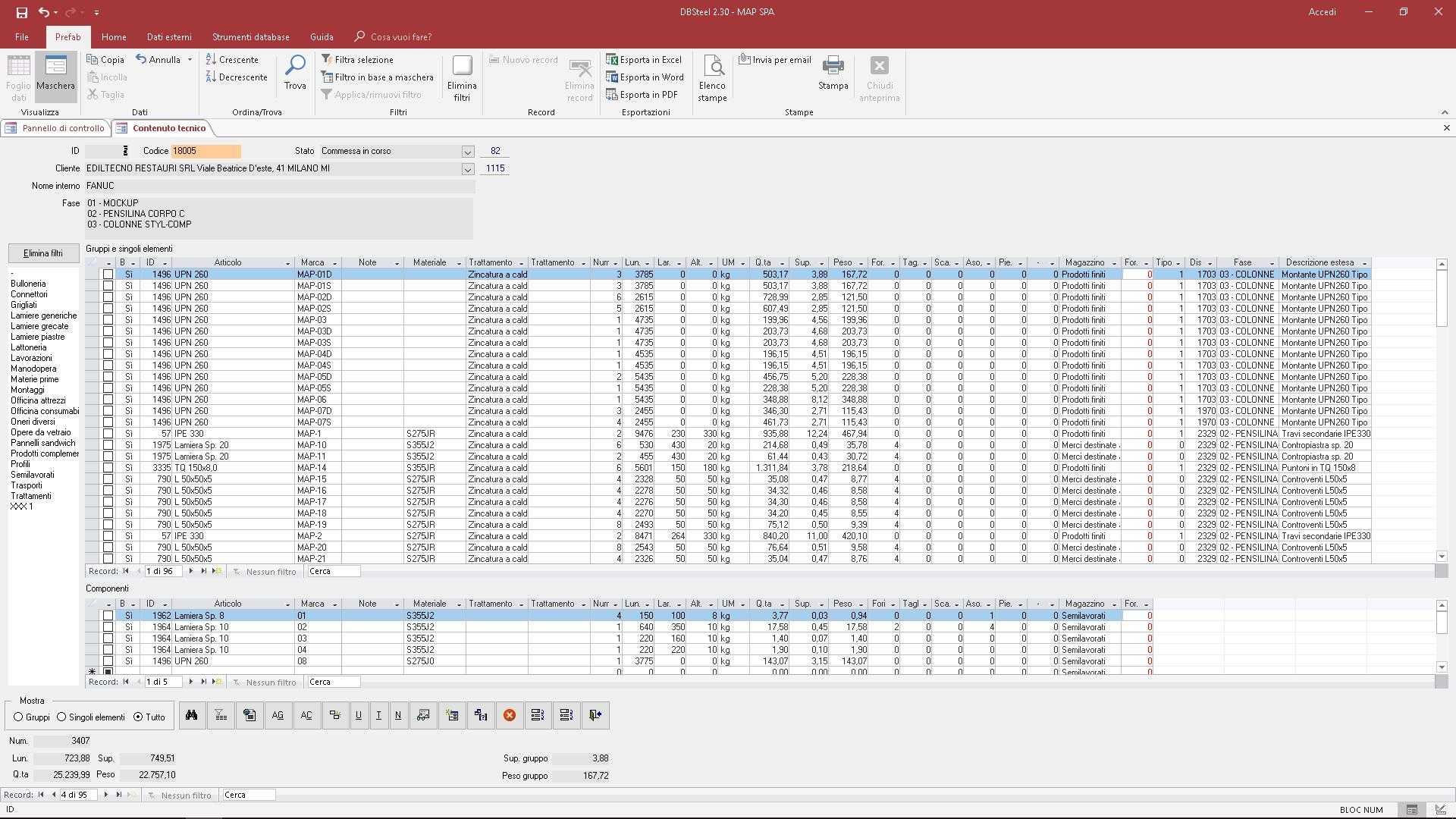The width and height of the screenshot is (1456, 819).
Task: Click the Elimina filtri ribbon icon
Action: coord(462,78)
